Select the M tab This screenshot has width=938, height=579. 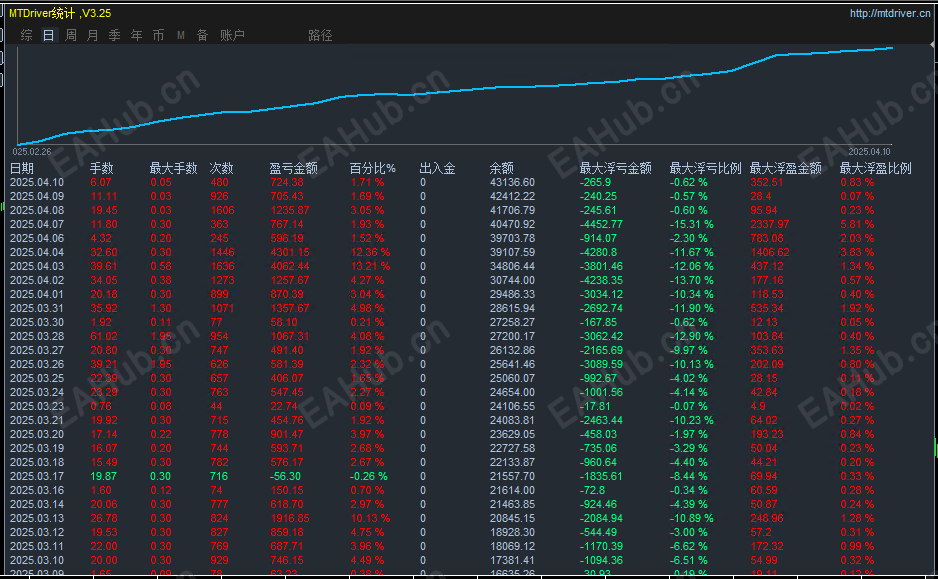click(x=181, y=35)
